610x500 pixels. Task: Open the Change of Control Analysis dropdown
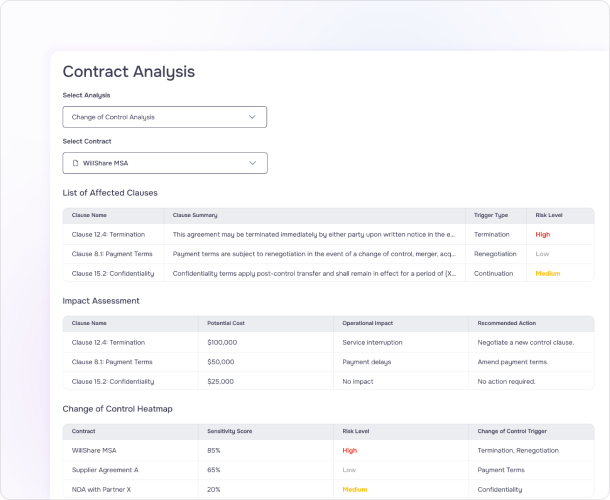(x=165, y=117)
